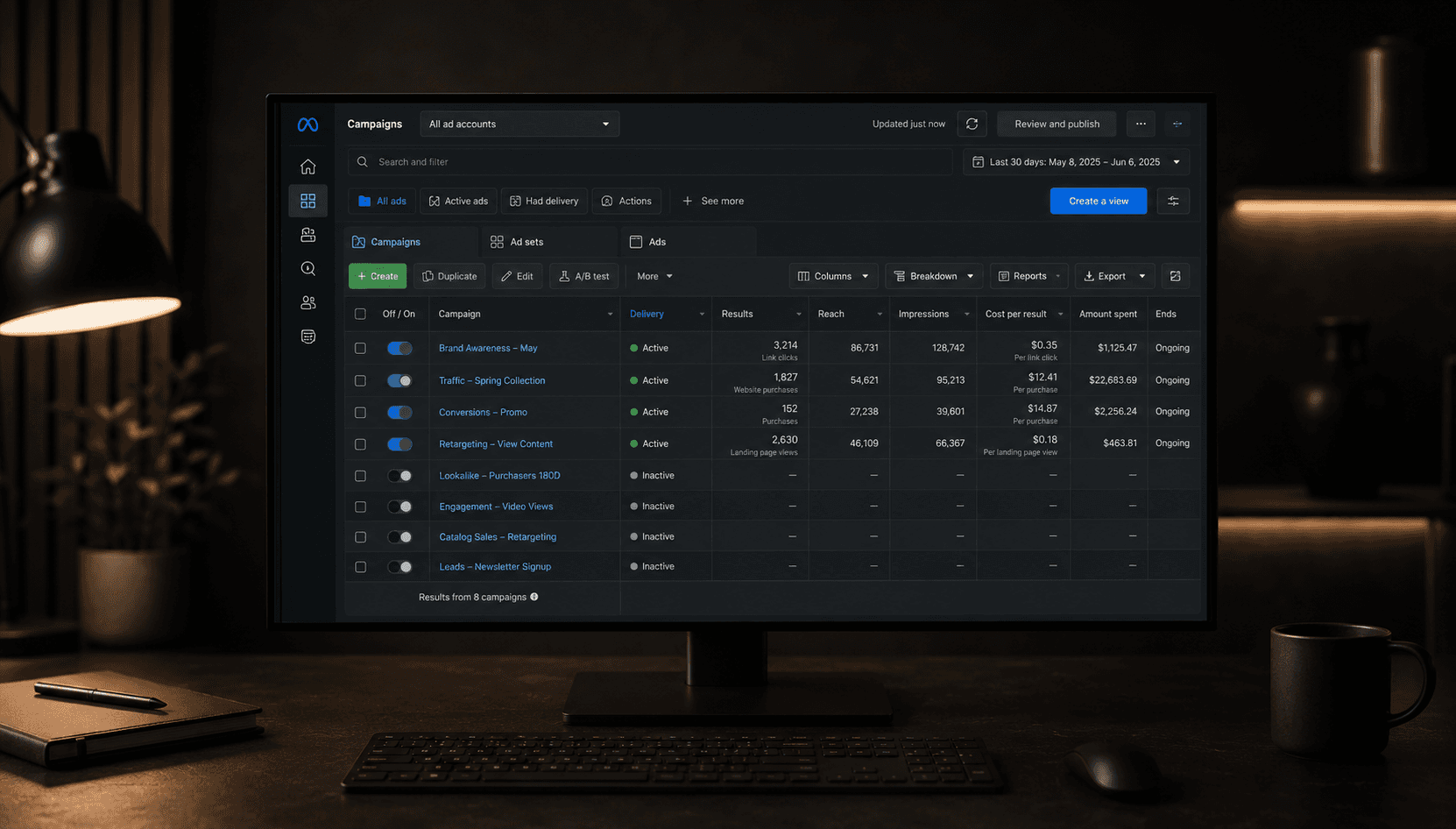Open the sidebar icon below the grid icon

(x=307, y=235)
